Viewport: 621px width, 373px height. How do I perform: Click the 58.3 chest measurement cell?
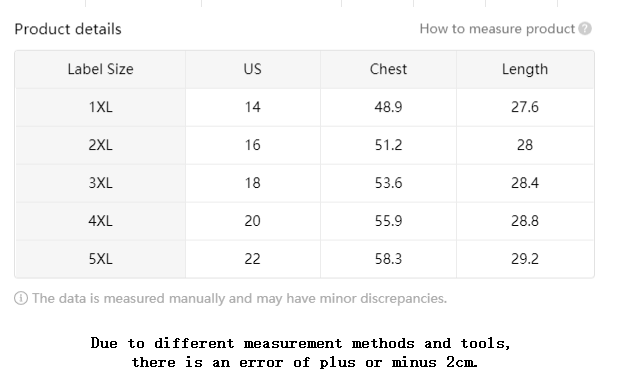pos(388,259)
